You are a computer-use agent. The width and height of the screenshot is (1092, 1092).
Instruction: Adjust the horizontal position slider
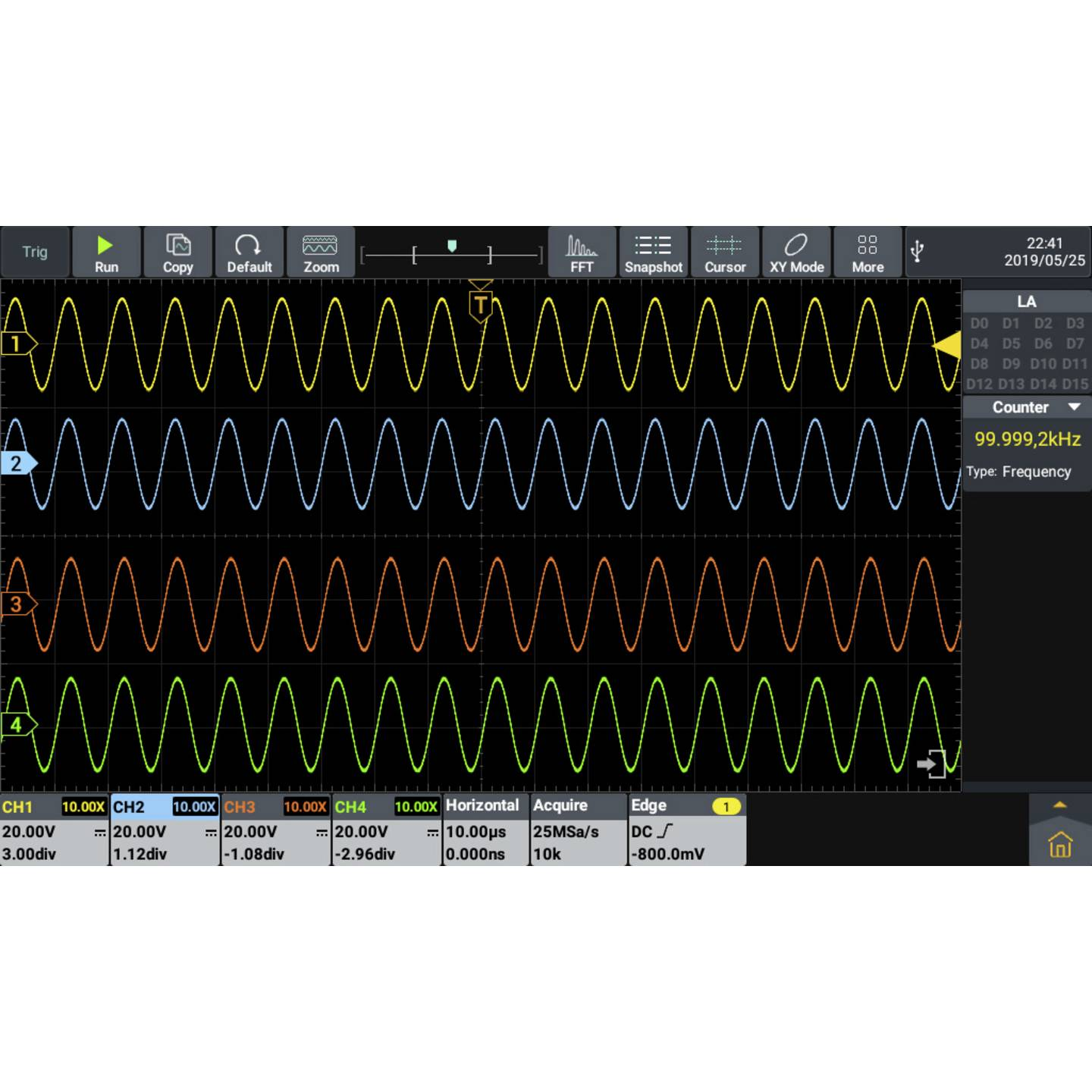[x=453, y=246]
